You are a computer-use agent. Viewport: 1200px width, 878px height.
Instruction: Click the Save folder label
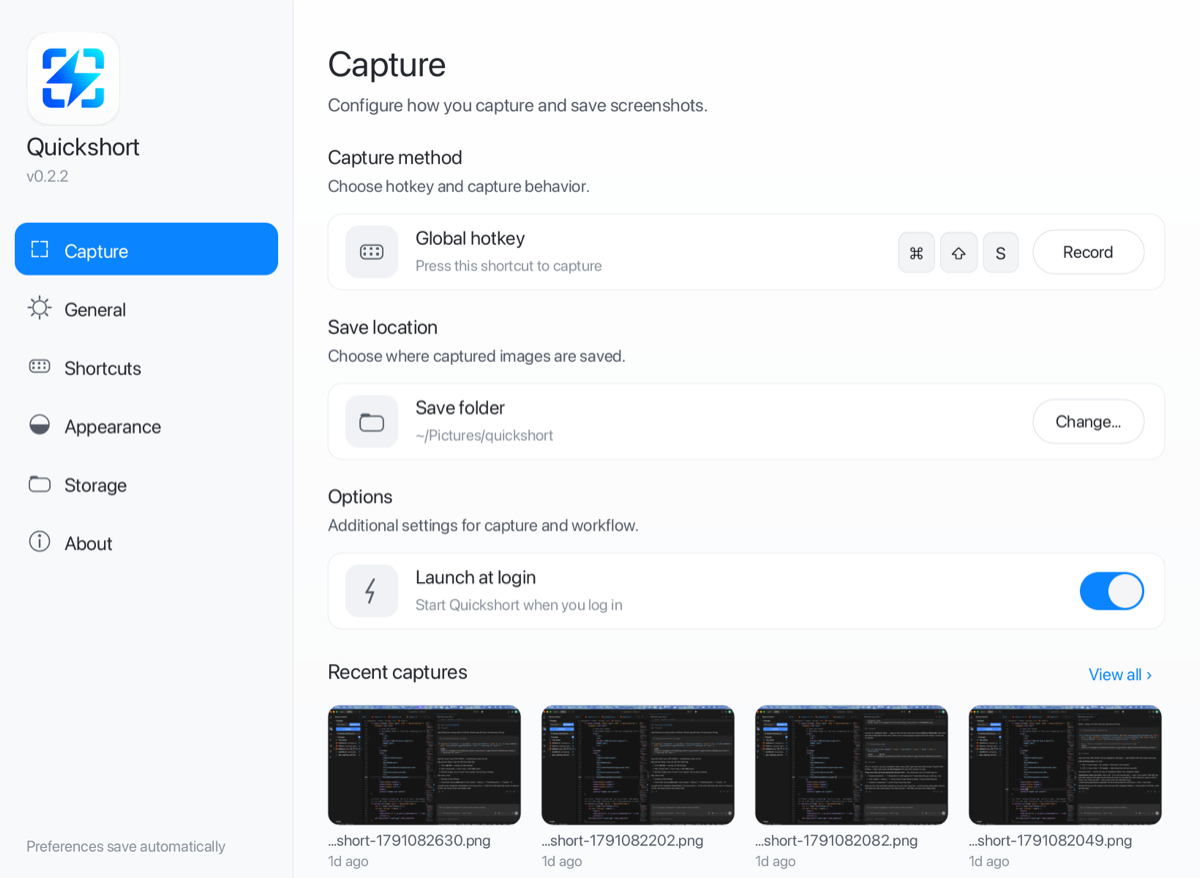(x=460, y=407)
